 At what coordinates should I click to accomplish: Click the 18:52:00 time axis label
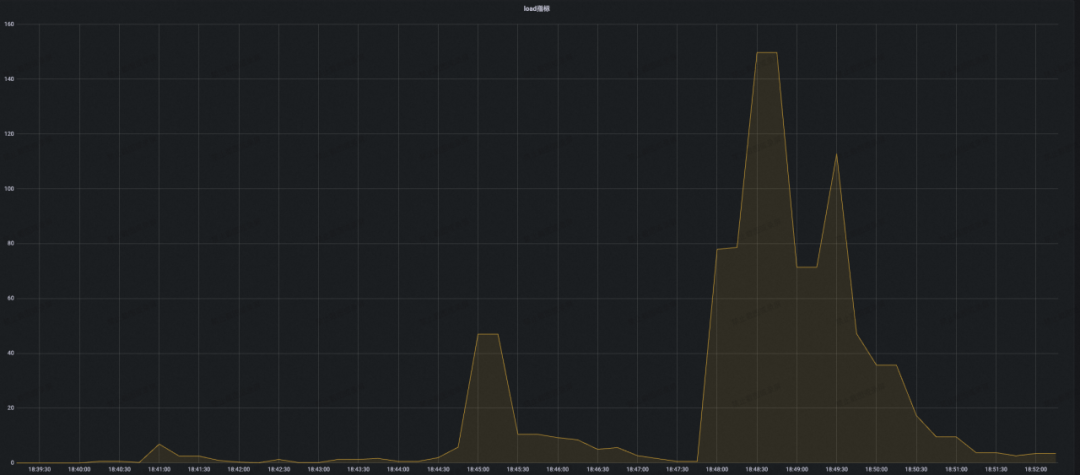pyautogui.click(x=1036, y=469)
